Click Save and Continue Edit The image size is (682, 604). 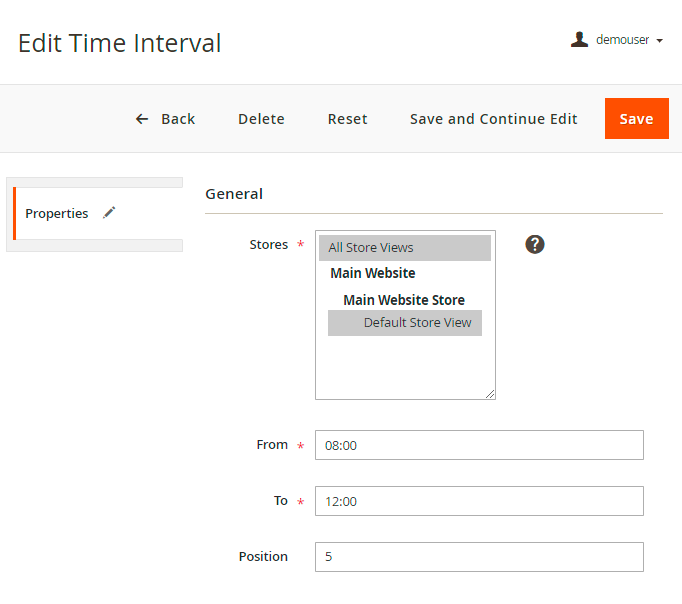493,119
